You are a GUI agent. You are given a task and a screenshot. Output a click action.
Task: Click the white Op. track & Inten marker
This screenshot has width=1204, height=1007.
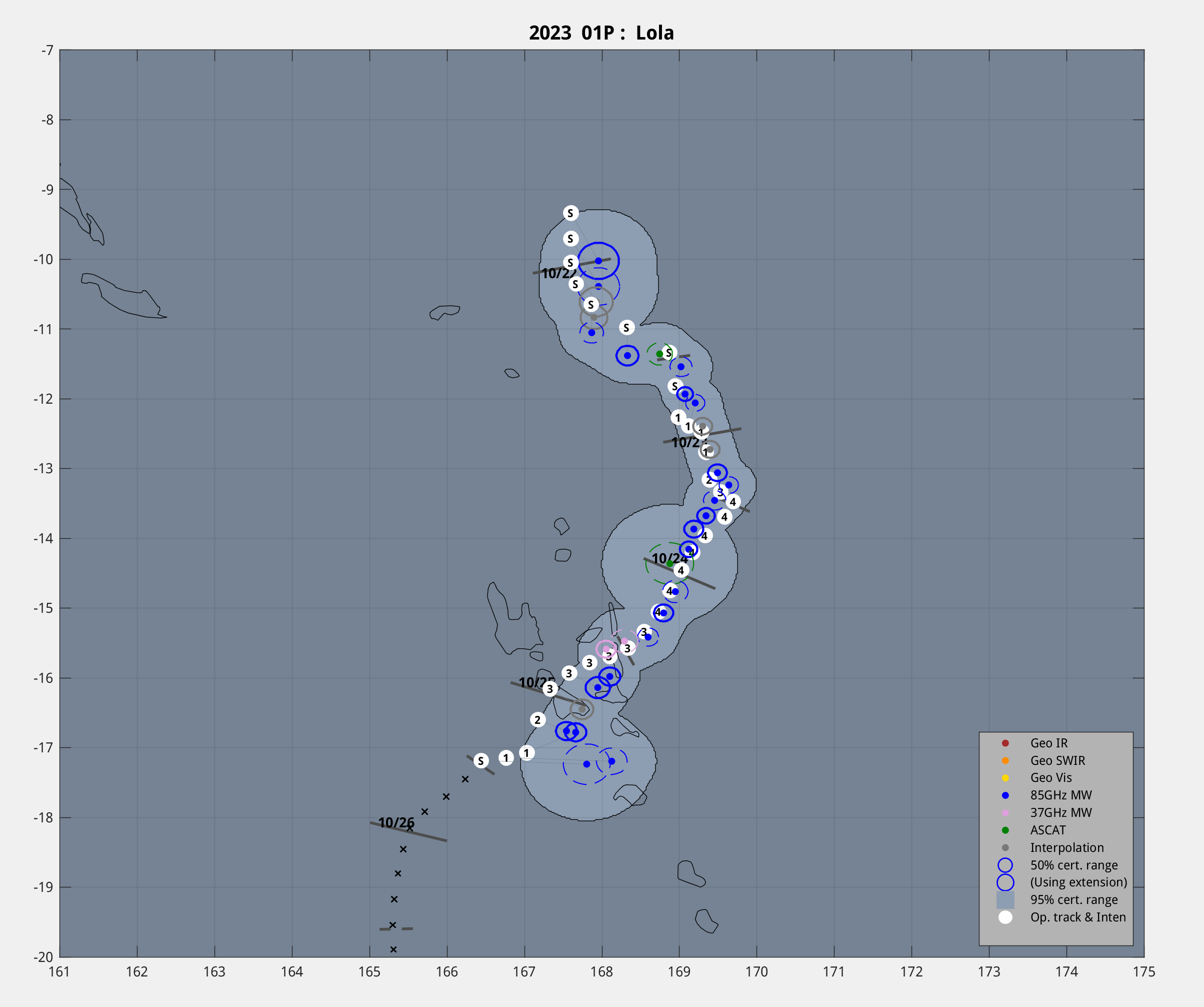(1005, 917)
